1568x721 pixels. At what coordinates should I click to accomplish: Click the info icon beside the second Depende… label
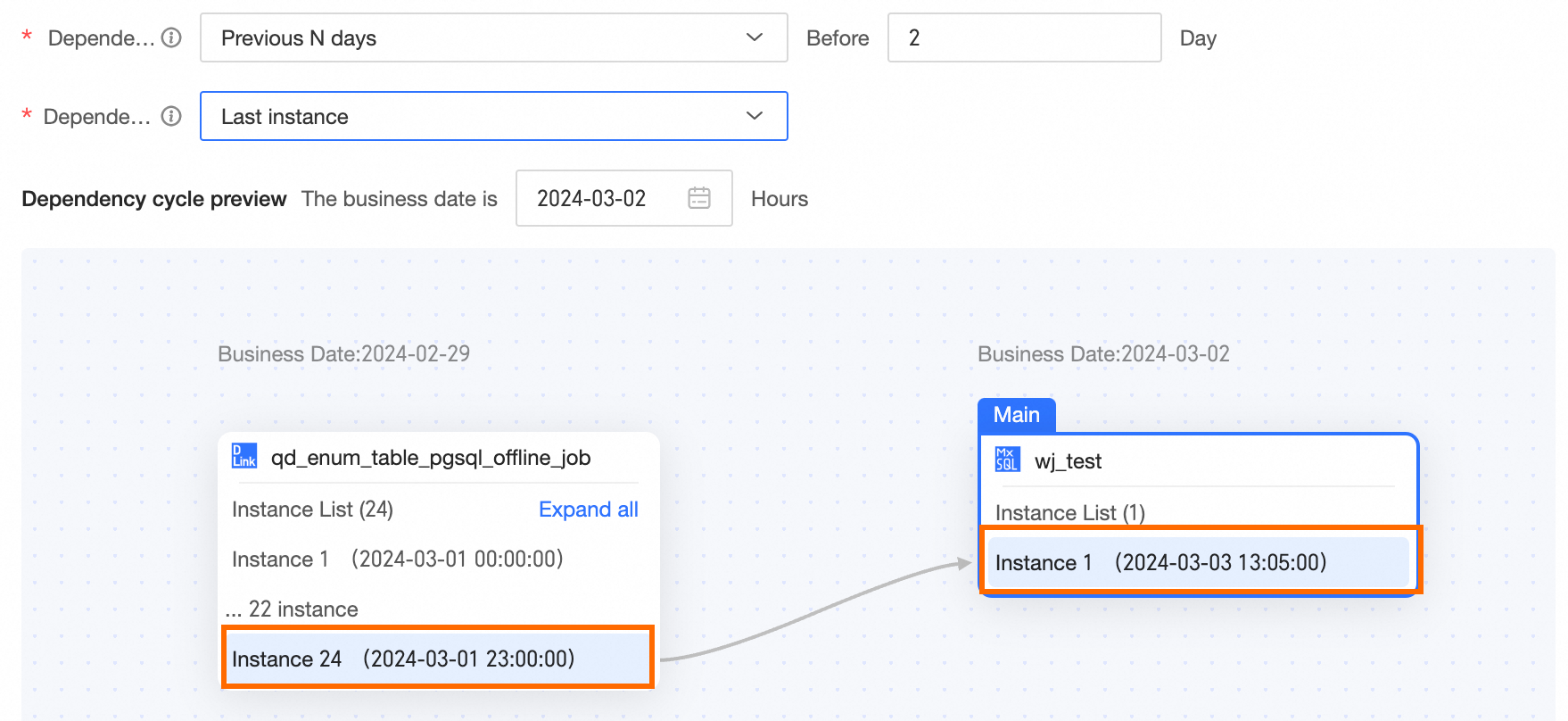pos(171,116)
